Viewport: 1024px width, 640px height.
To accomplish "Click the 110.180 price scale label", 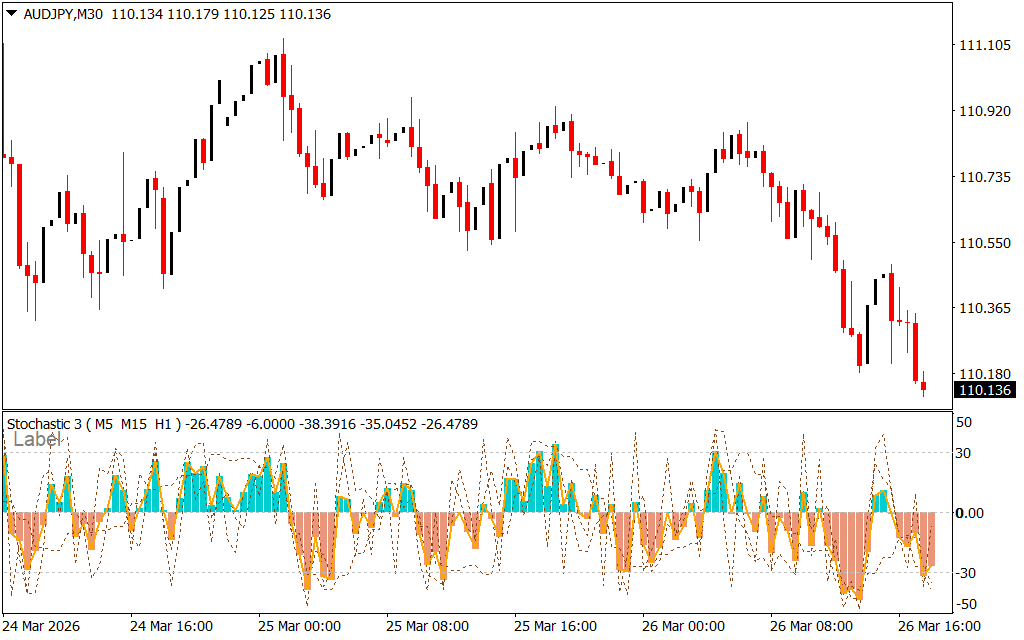I will (984, 374).
